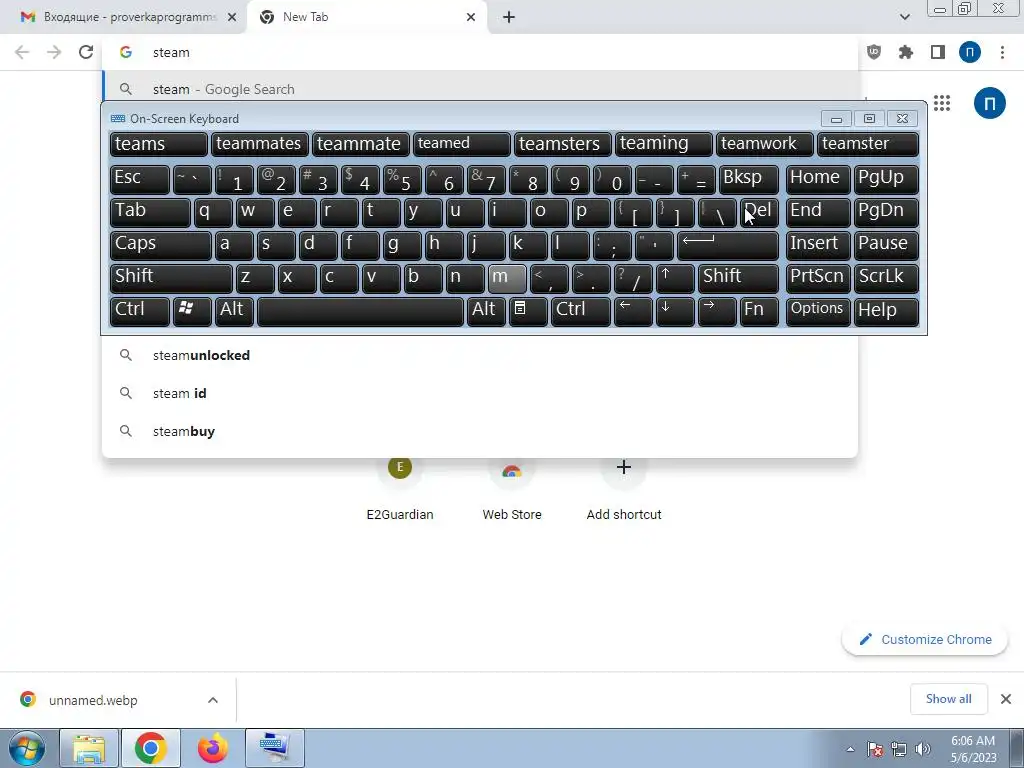Viewport: 1024px width, 768px height.
Task: Insert the predicted word teaming
Action: click(664, 144)
